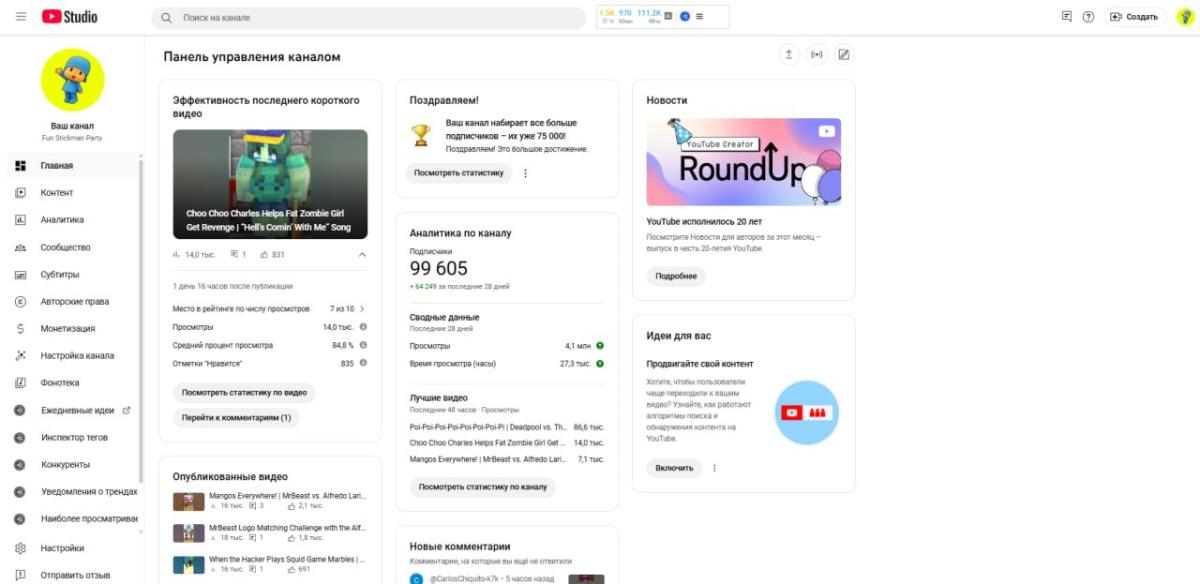Click Посмотреть статистику по видео
1200x584 pixels.
[x=245, y=392]
